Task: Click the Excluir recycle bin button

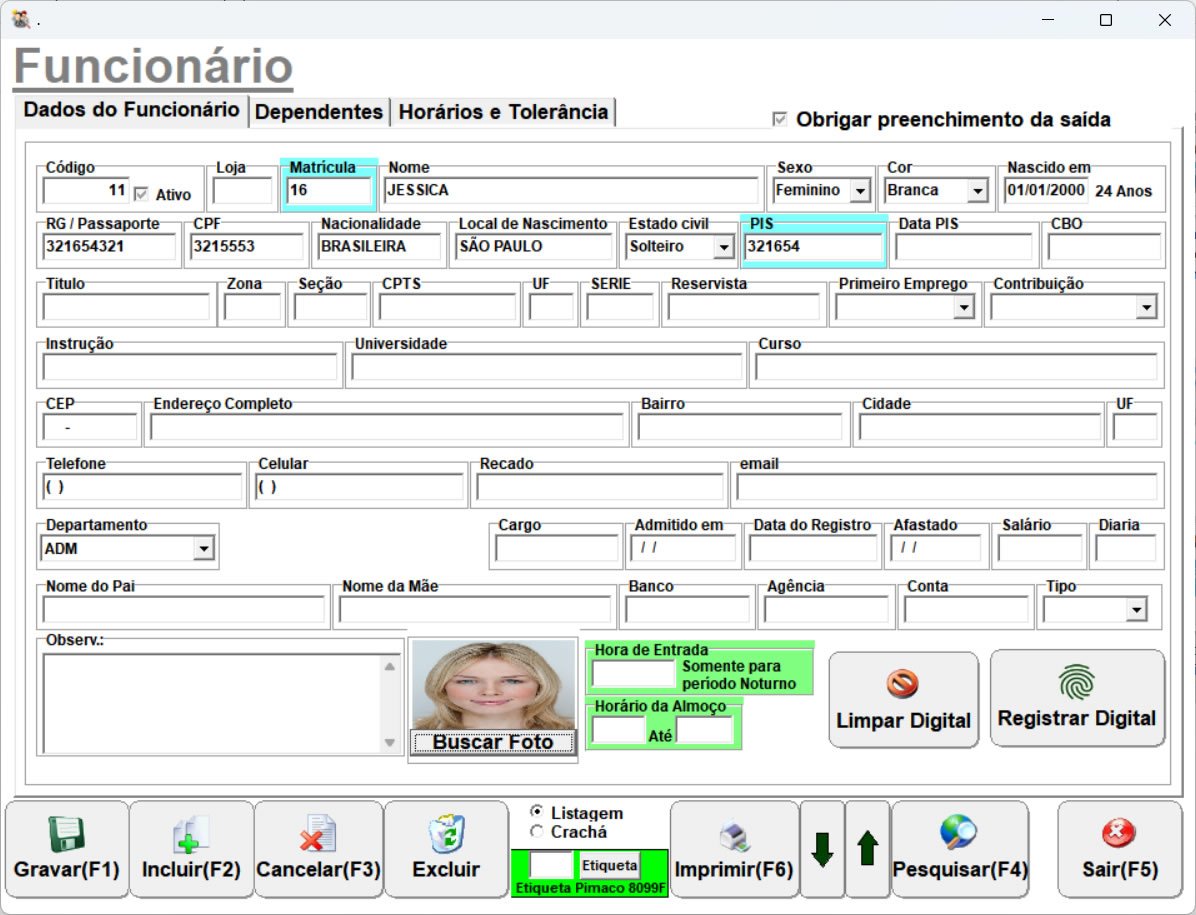Action: 446,849
